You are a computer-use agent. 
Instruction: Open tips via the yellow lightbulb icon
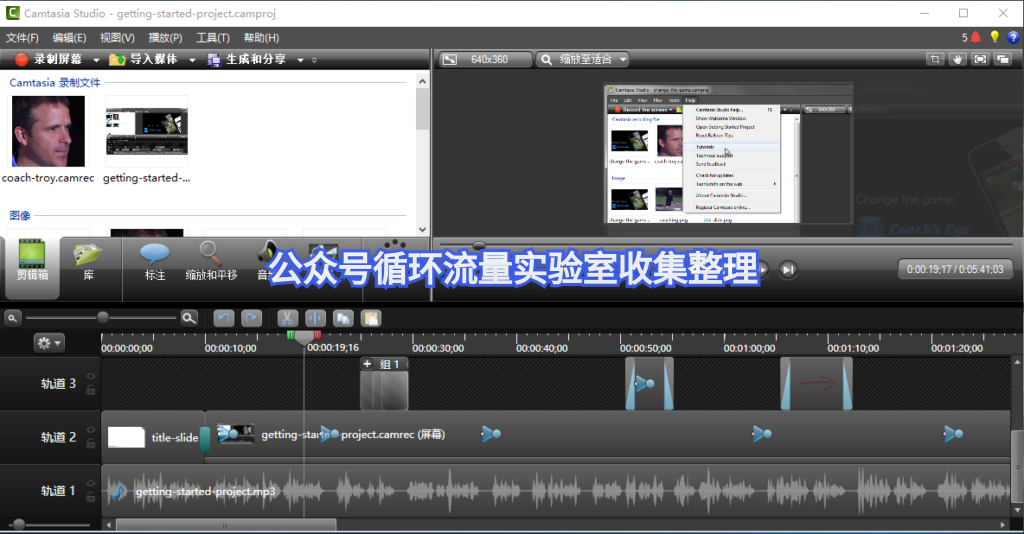(x=995, y=37)
